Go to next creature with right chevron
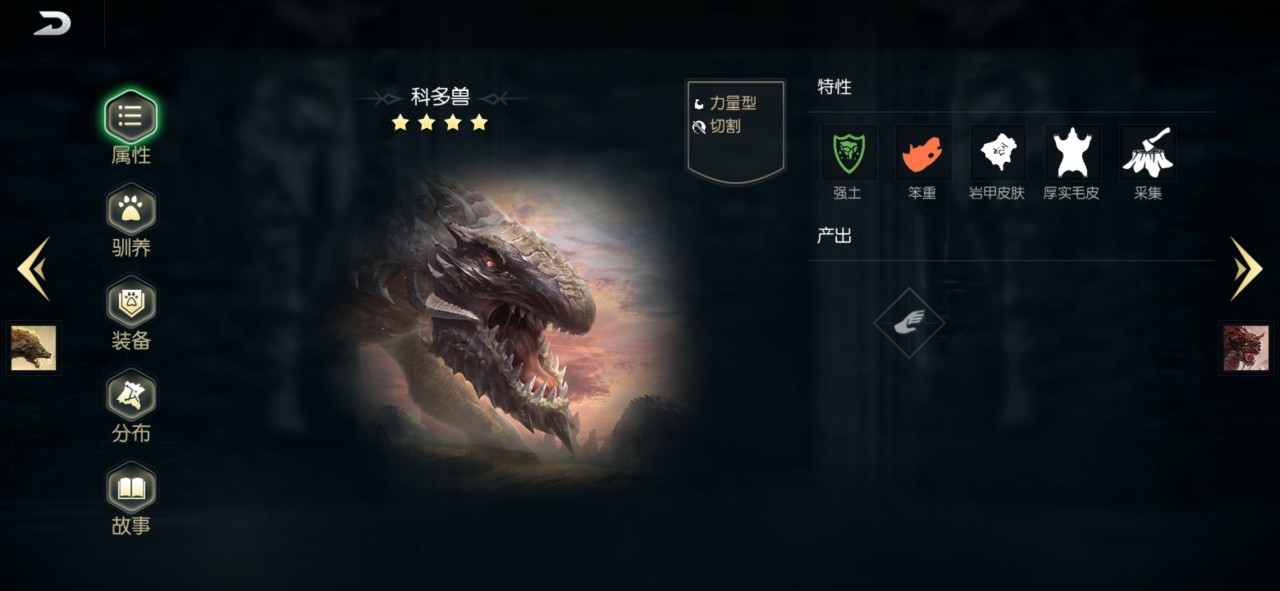 point(1246,269)
